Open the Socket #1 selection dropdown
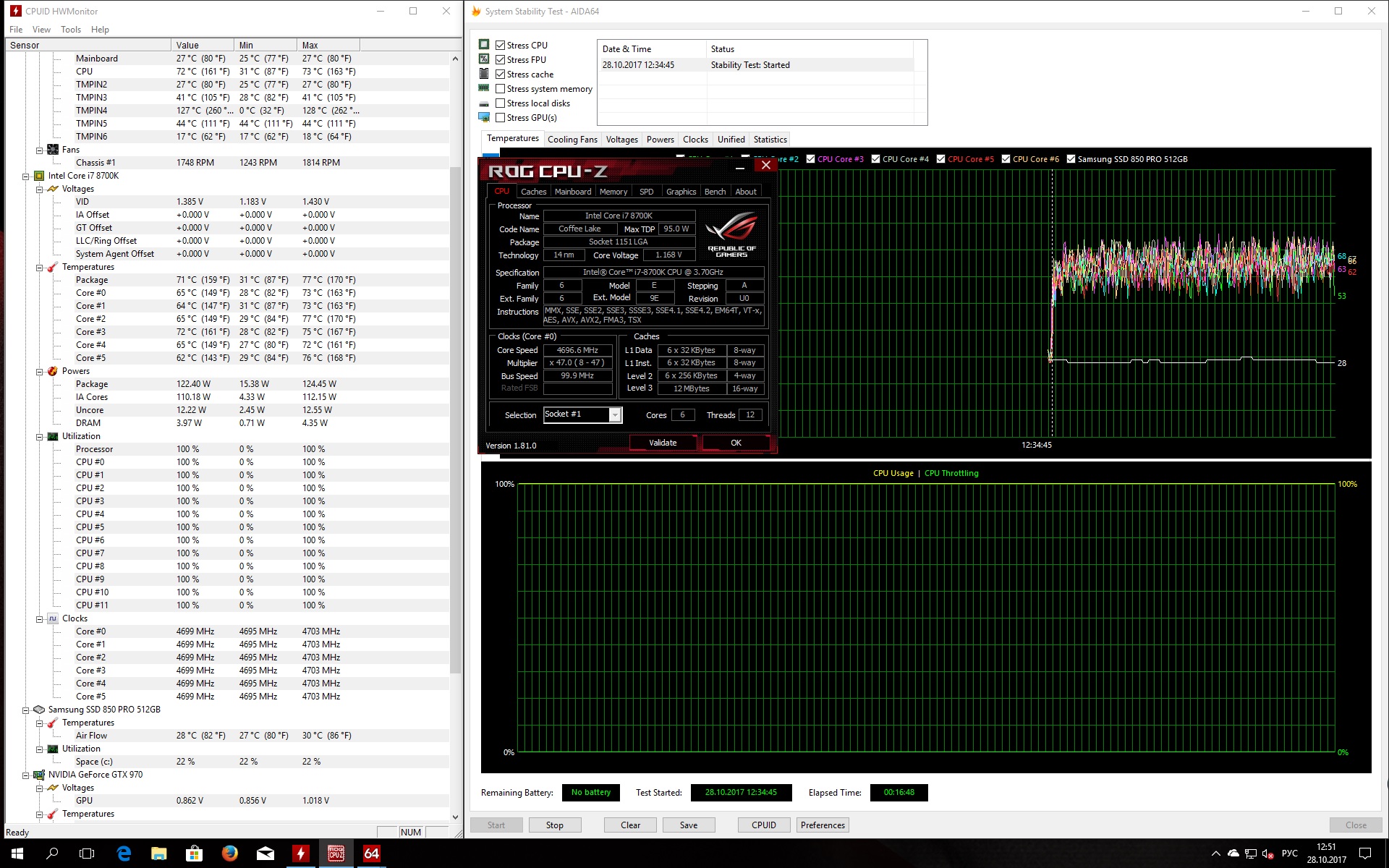Image resolution: width=1389 pixels, height=868 pixels. point(614,414)
